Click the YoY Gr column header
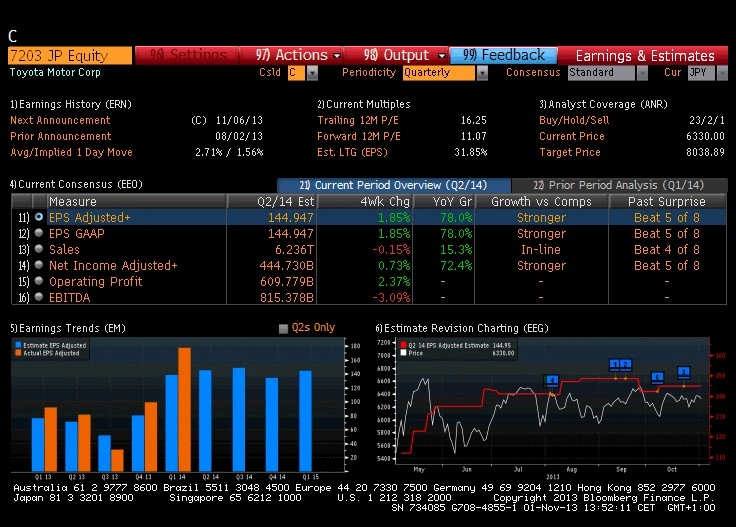 click(x=444, y=202)
